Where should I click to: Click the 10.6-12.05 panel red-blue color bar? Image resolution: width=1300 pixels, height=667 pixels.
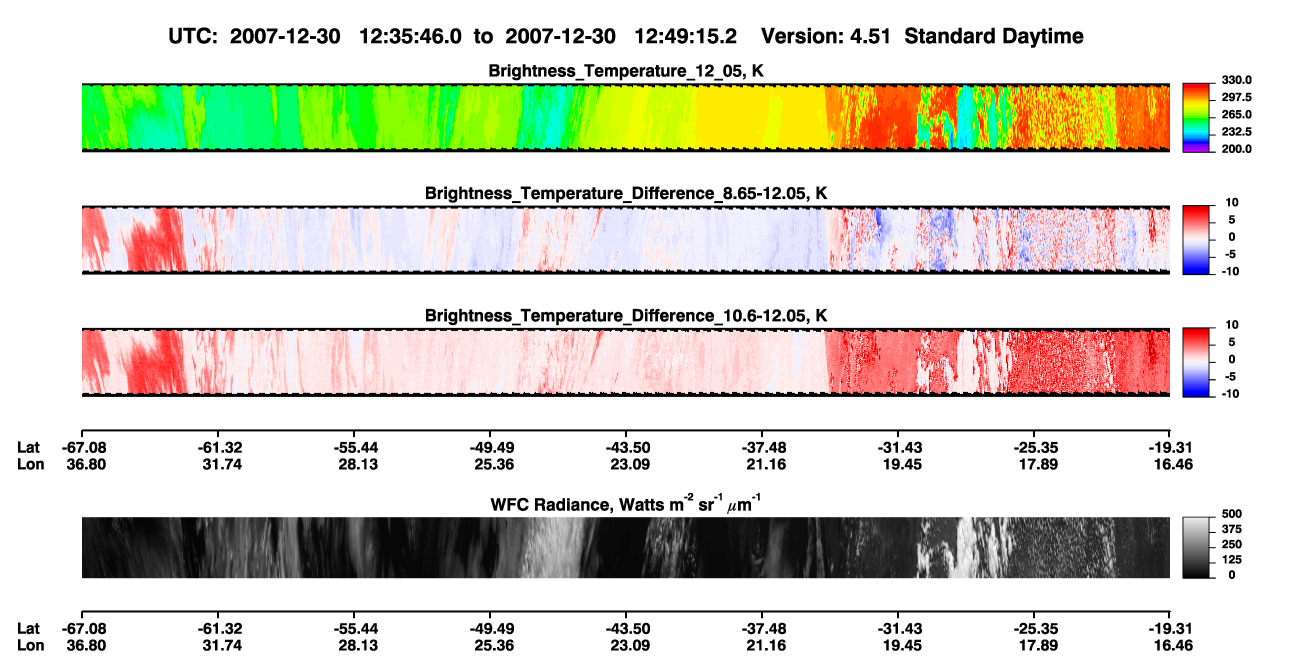(1197, 362)
